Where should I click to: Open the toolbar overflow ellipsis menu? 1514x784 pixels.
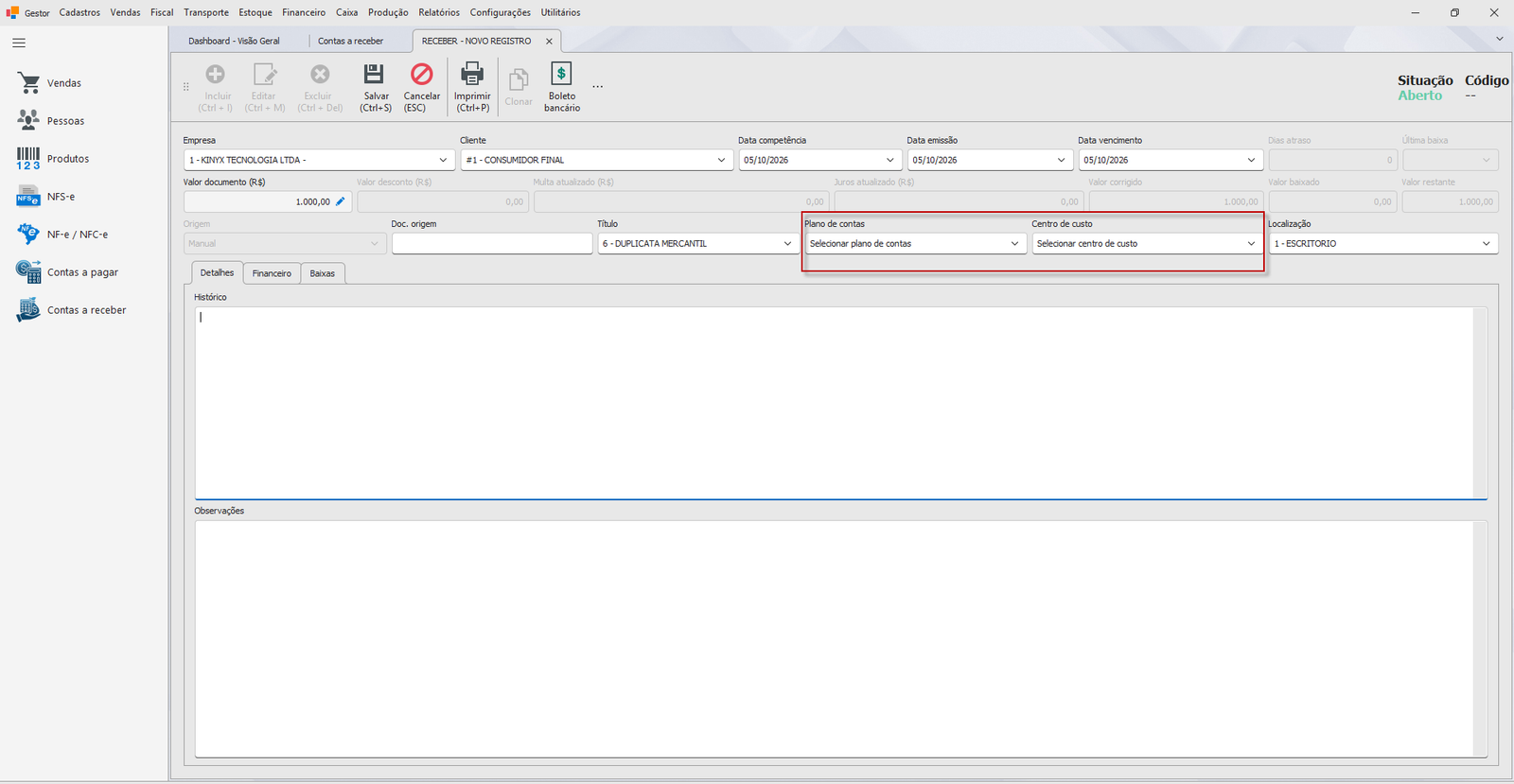(597, 87)
